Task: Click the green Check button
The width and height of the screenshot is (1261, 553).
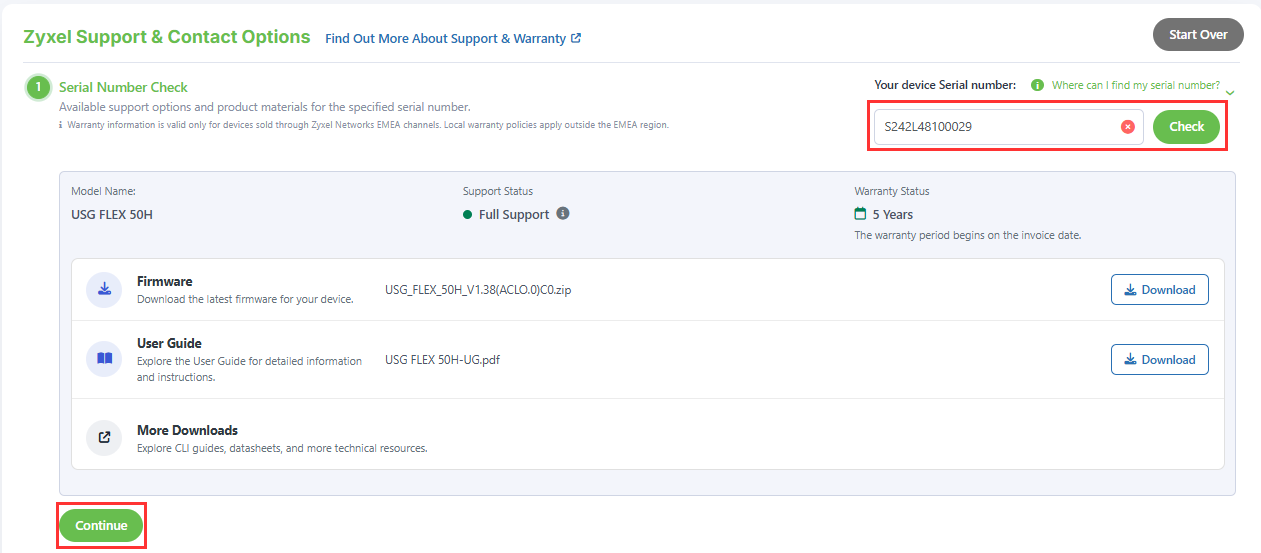Action: pyautogui.click(x=1186, y=127)
